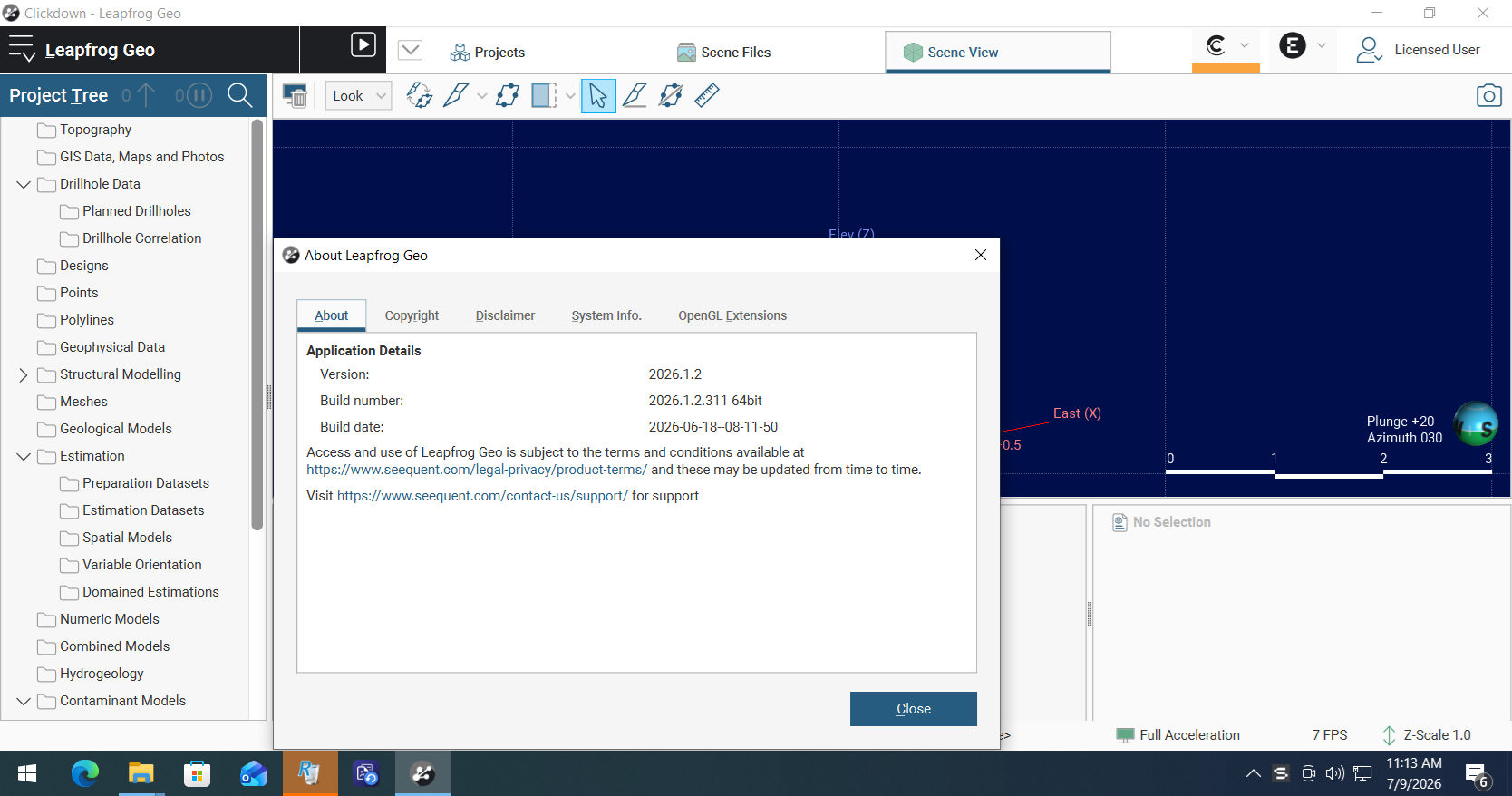Switch to the Copyright tab
The width and height of the screenshot is (1512, 796).
(412, 315)
